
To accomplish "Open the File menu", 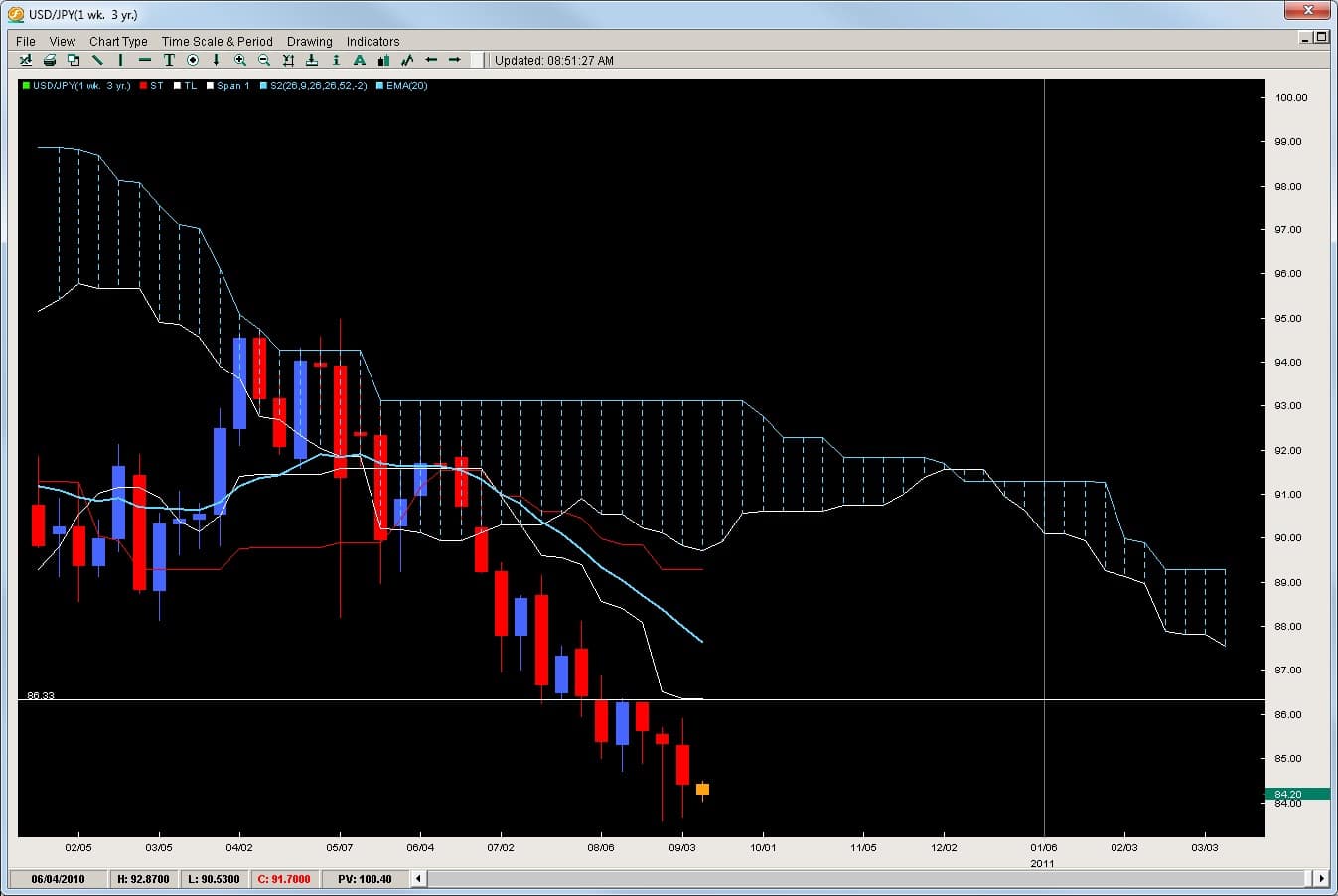I will [26, 41].
